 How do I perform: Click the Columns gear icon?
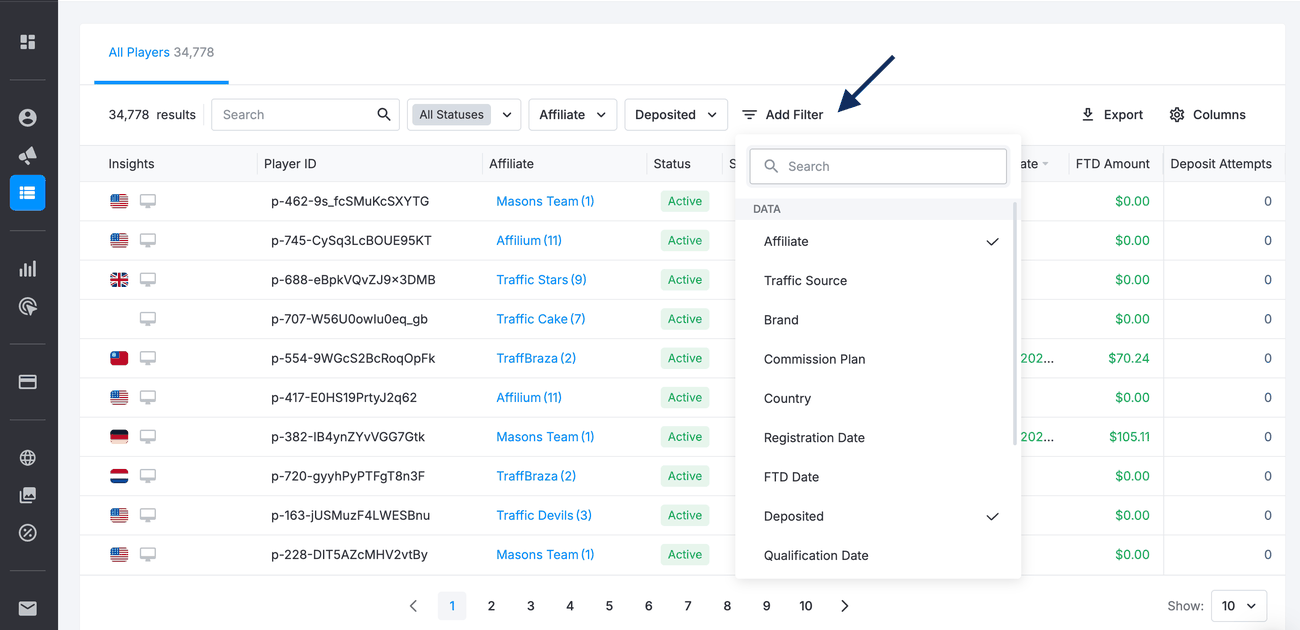[1177, 115]
